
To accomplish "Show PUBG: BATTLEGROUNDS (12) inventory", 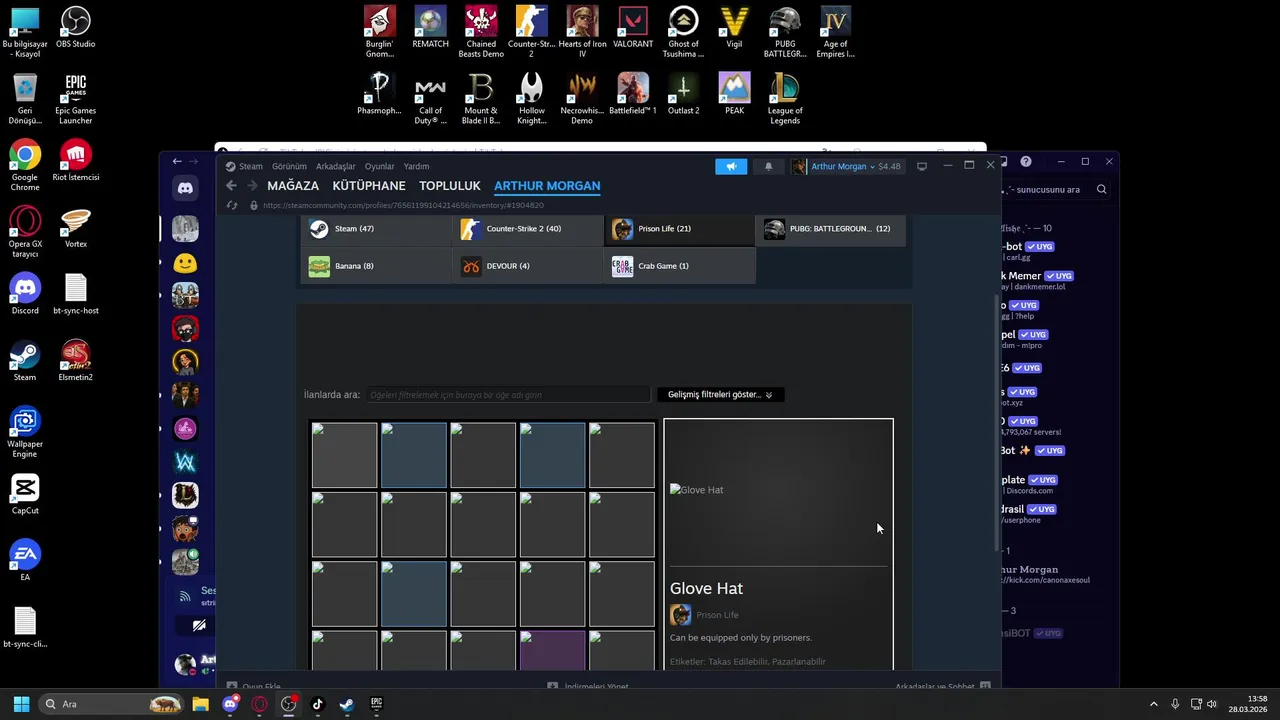I will (x=831, y=229).
